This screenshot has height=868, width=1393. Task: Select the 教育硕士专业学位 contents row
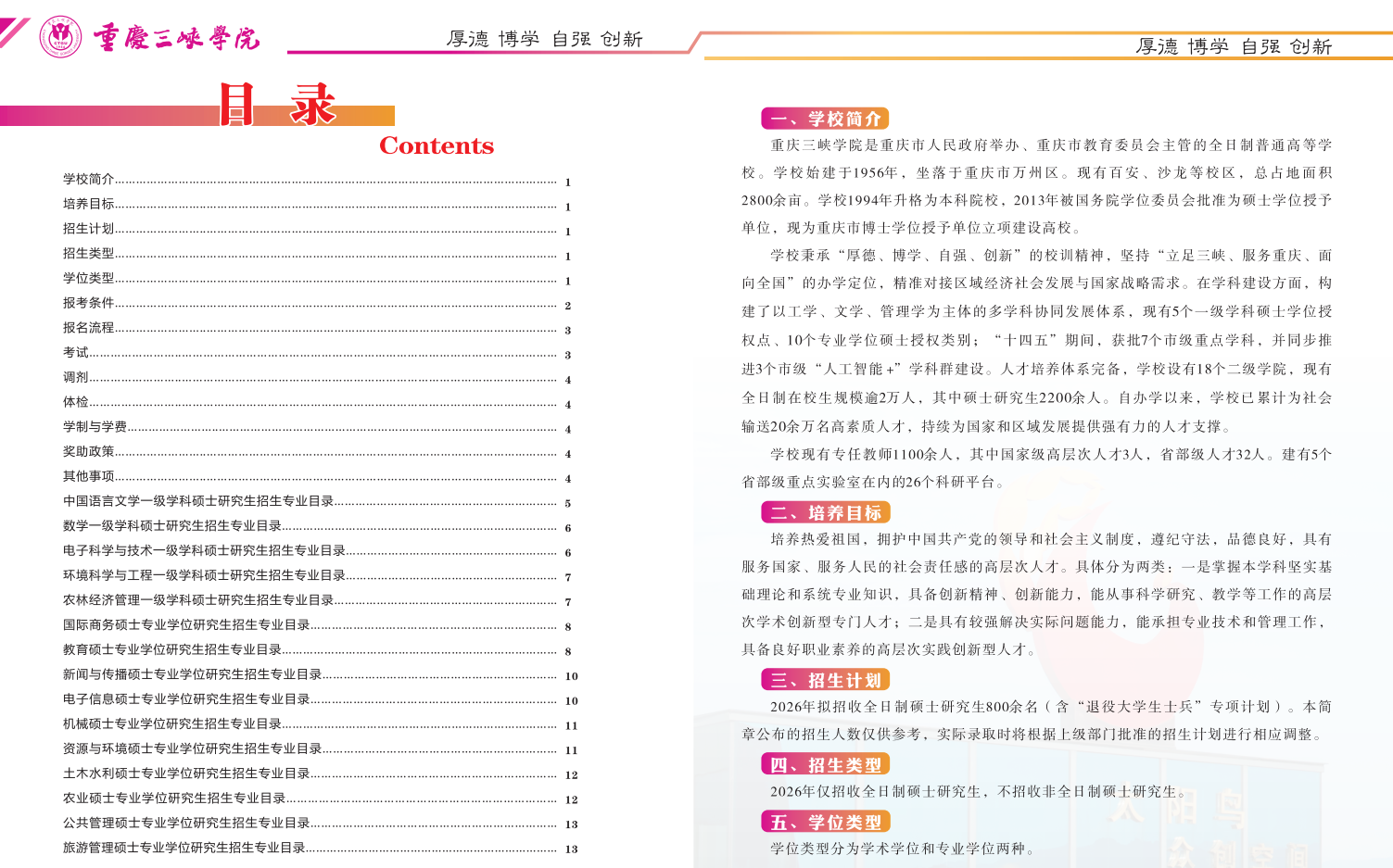coord(318,650)
